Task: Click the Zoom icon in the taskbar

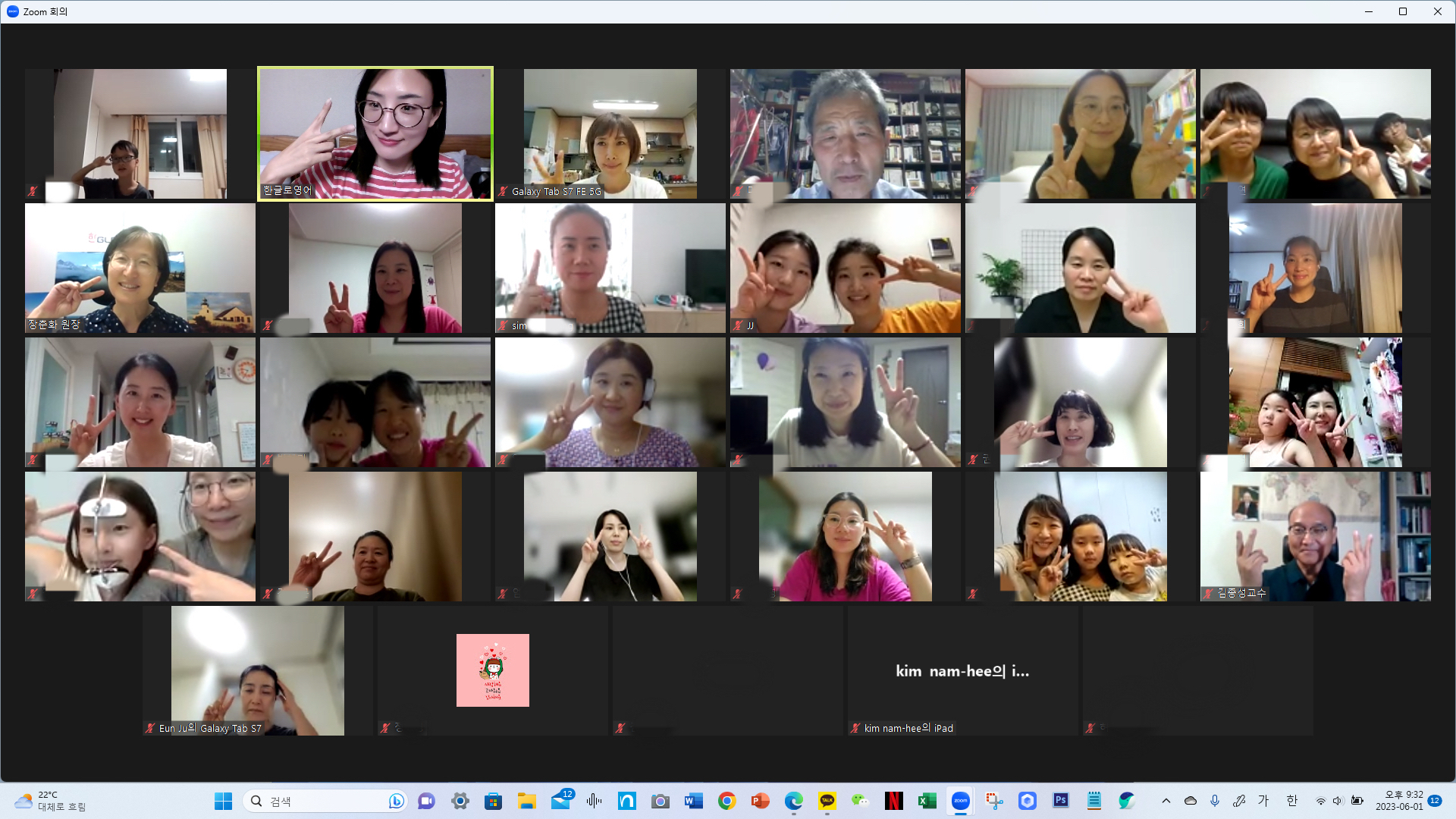Action: point(960,801)
